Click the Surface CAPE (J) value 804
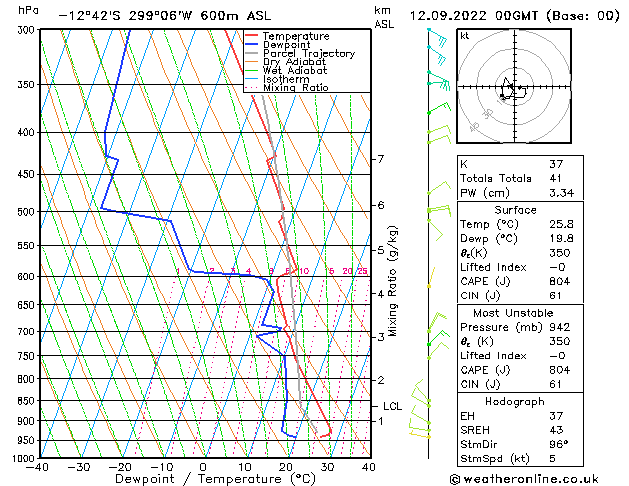 [x=560, y=281]
